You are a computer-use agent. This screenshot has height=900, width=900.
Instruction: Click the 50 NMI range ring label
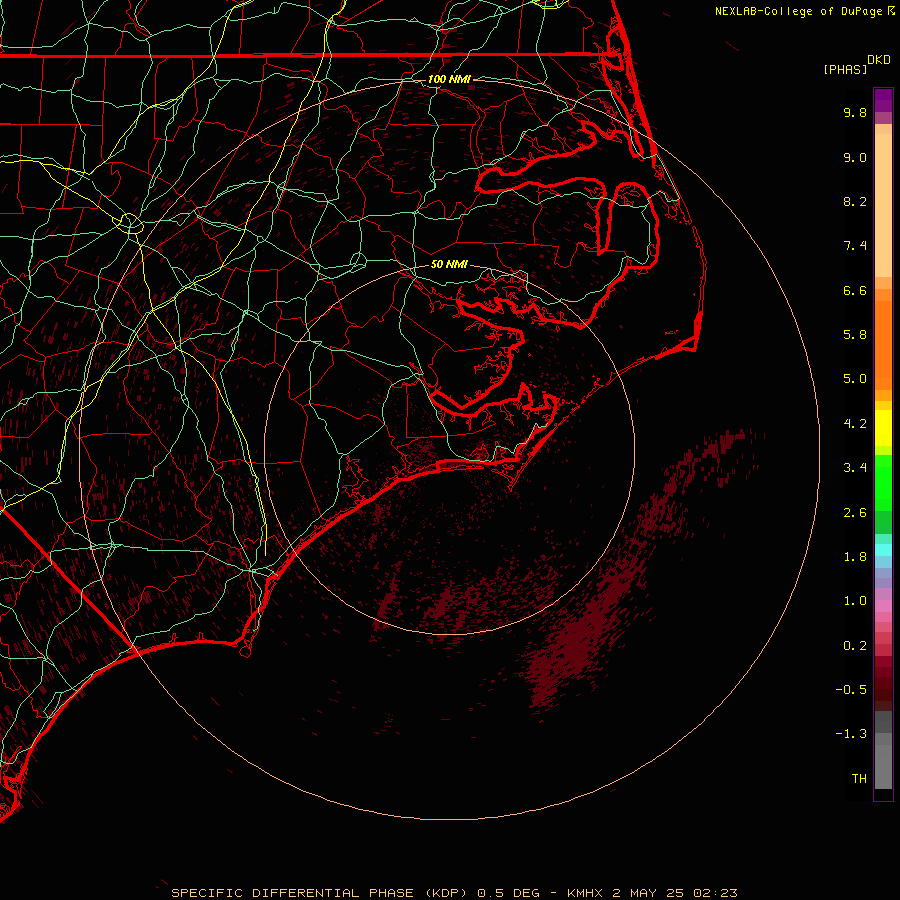pos(449,264)
